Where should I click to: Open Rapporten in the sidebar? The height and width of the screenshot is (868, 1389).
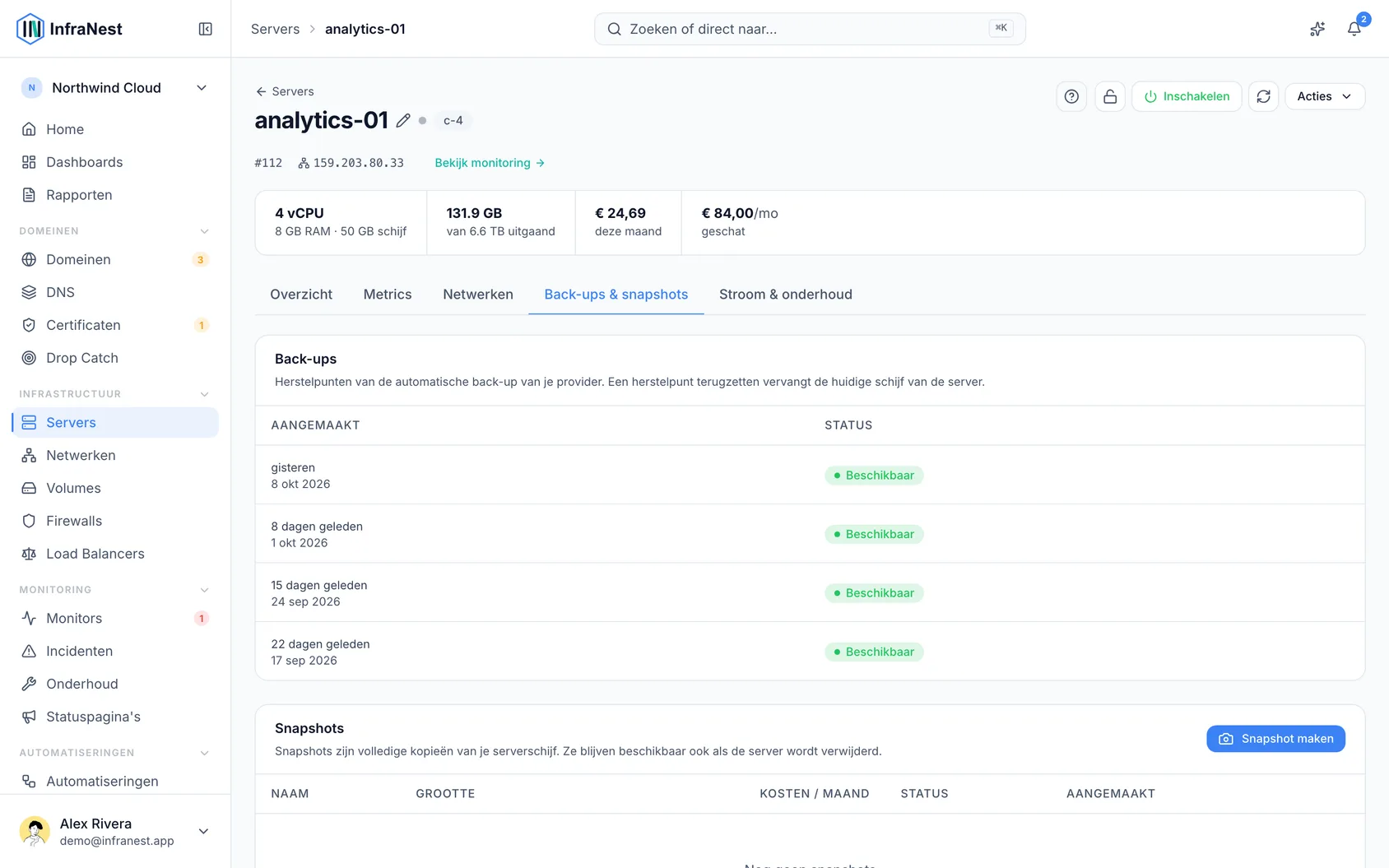point(115,195)
